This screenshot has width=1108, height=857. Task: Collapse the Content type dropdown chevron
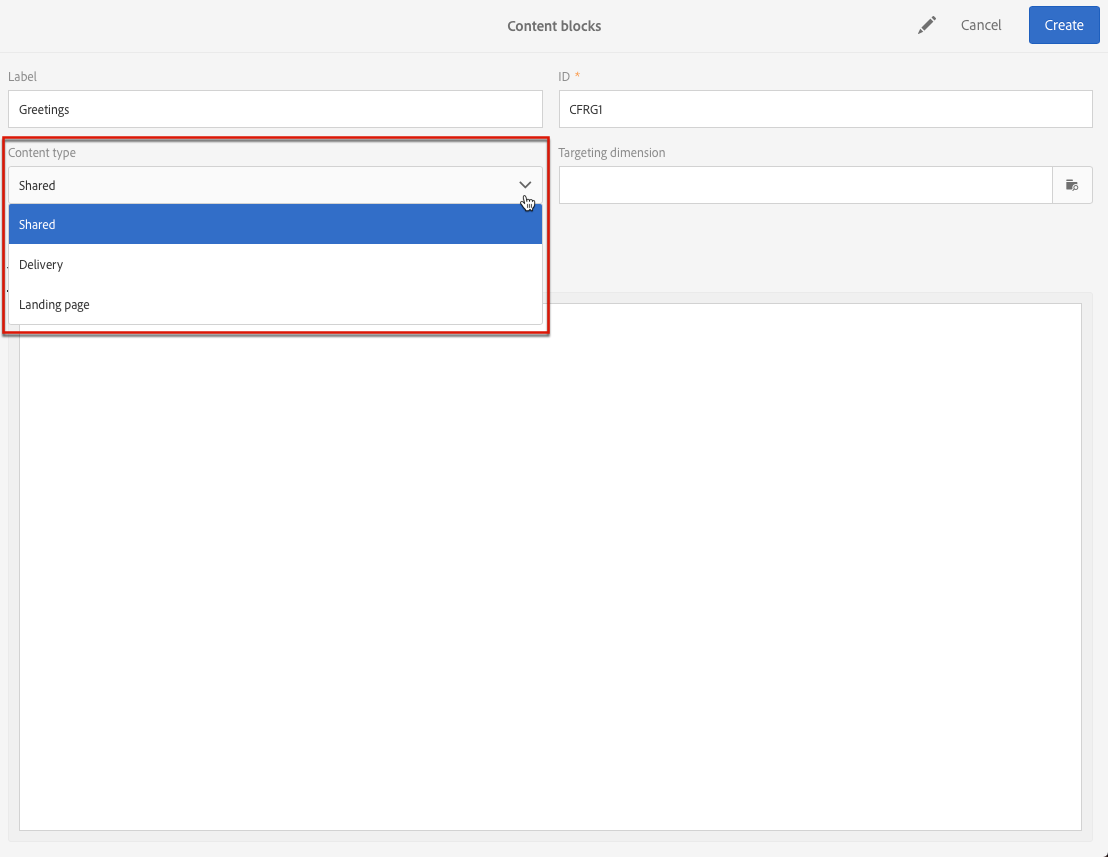524,185
